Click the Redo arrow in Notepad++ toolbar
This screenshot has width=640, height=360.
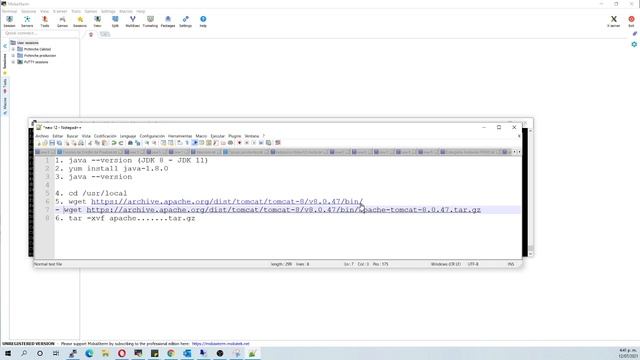click(x=121, y=143)
